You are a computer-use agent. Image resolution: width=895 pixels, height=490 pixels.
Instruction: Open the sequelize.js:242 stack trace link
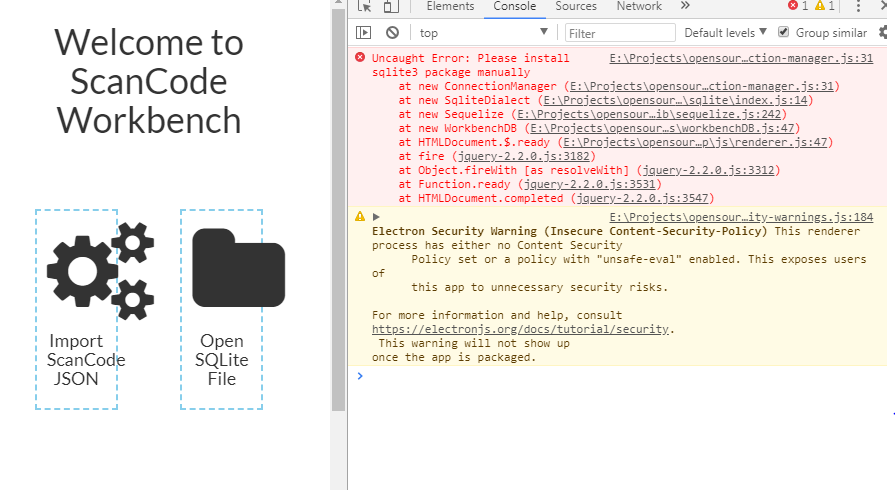[649, 114]
